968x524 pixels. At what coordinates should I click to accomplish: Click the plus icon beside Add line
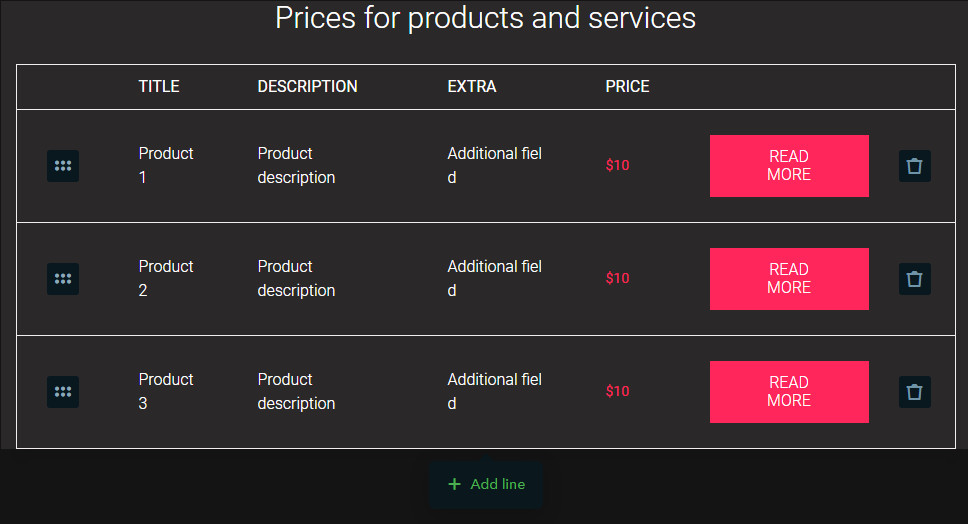pos(454,484)
